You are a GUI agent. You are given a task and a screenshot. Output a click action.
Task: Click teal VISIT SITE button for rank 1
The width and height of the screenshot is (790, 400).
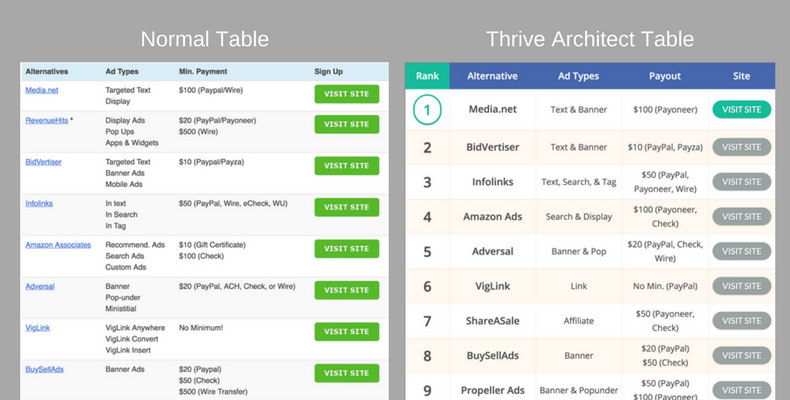(742, 109)
